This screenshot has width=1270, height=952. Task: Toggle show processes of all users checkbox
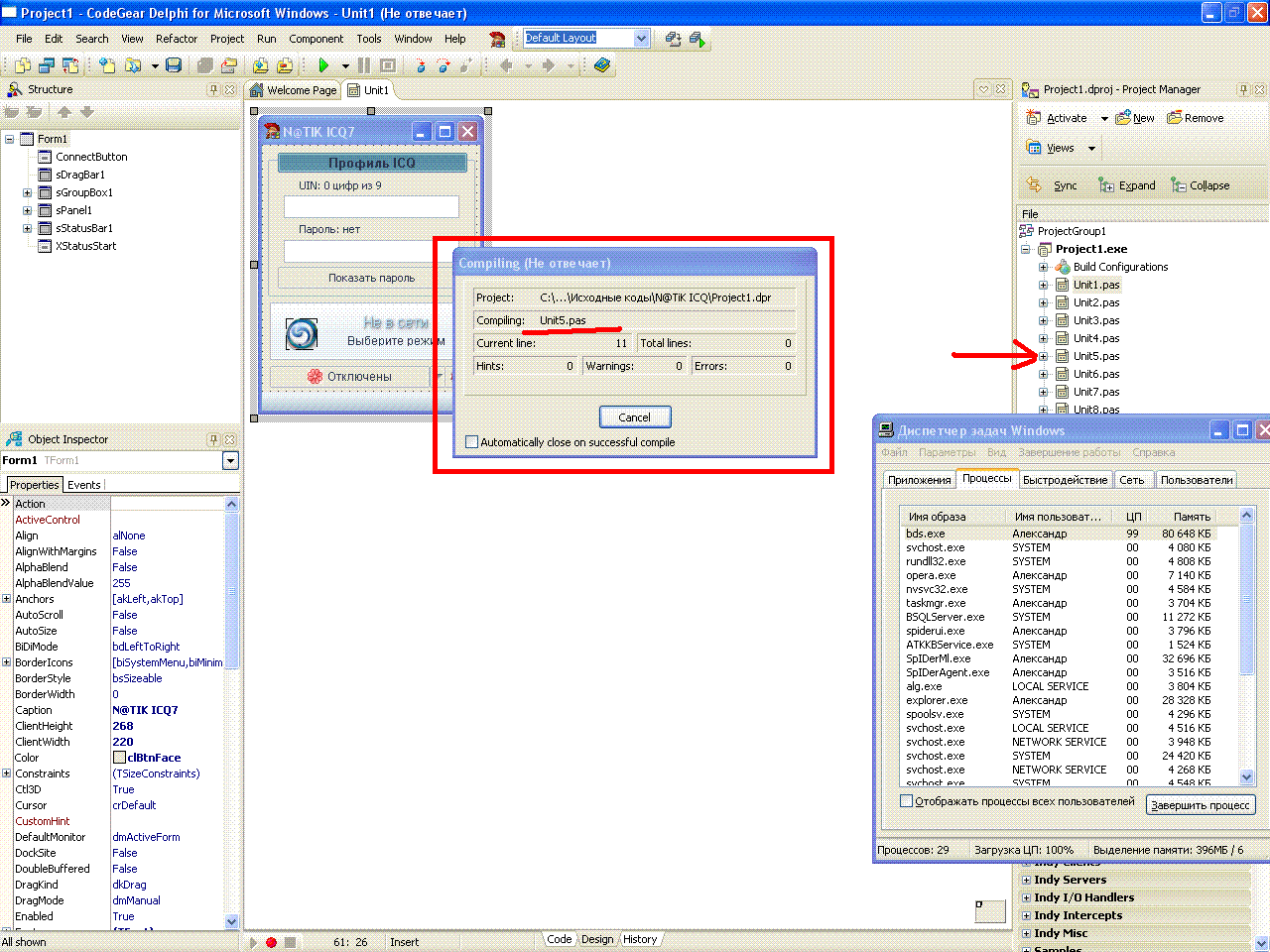pyautogui.click(x=906, y=800)
